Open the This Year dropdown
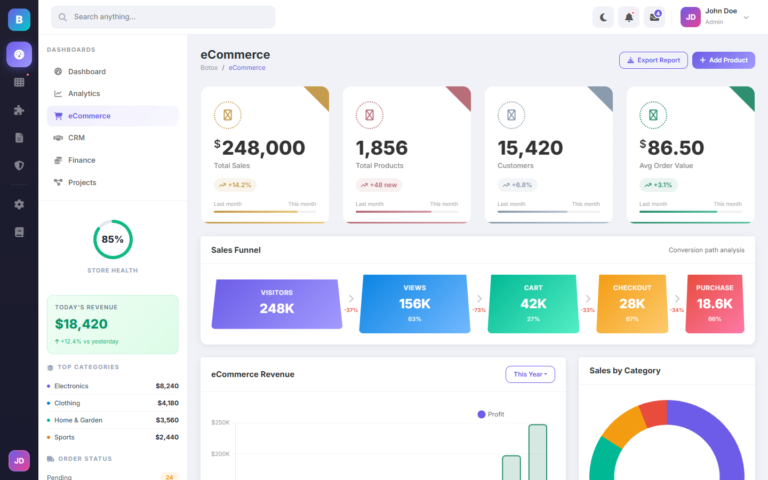 coord(530,374)
